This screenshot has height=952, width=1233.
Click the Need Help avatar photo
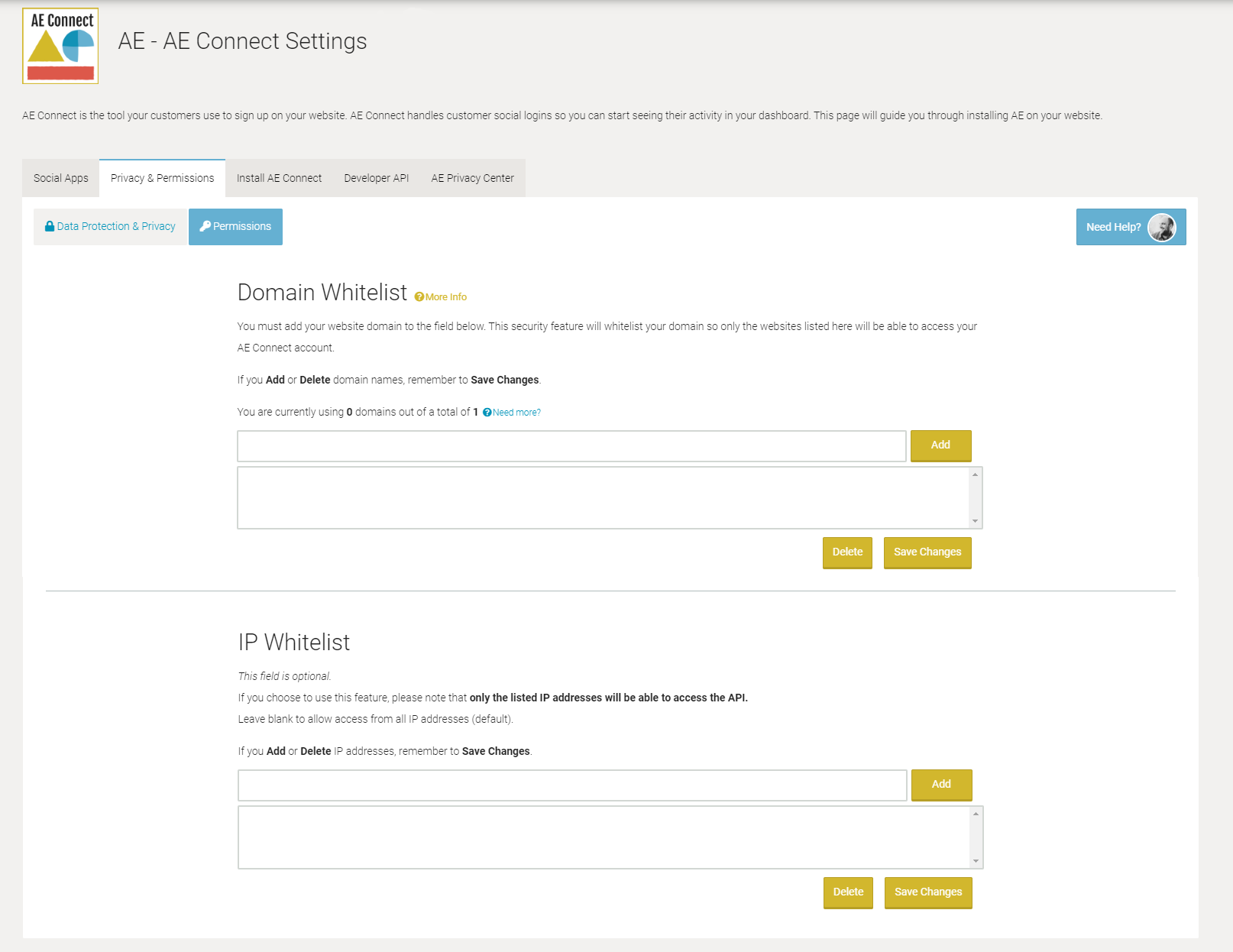coord(1162,227)
